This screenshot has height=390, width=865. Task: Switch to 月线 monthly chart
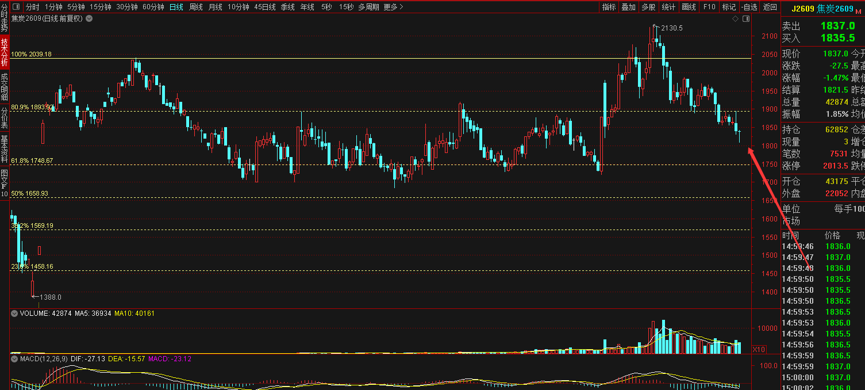[x=215, y=7]
